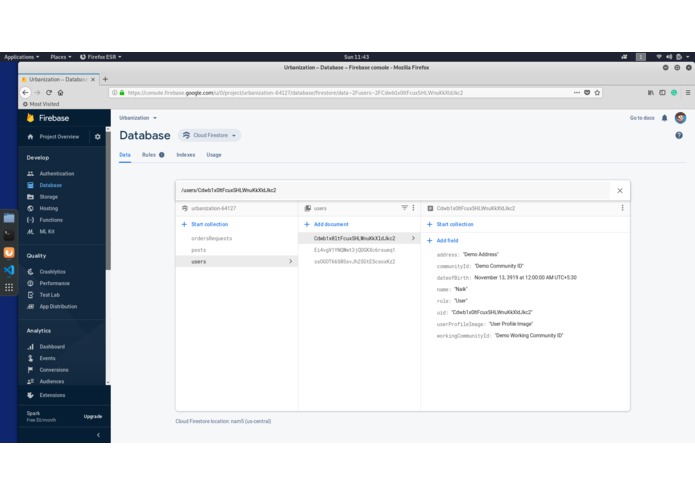Select the ordersRequests collection

(211, 238)
